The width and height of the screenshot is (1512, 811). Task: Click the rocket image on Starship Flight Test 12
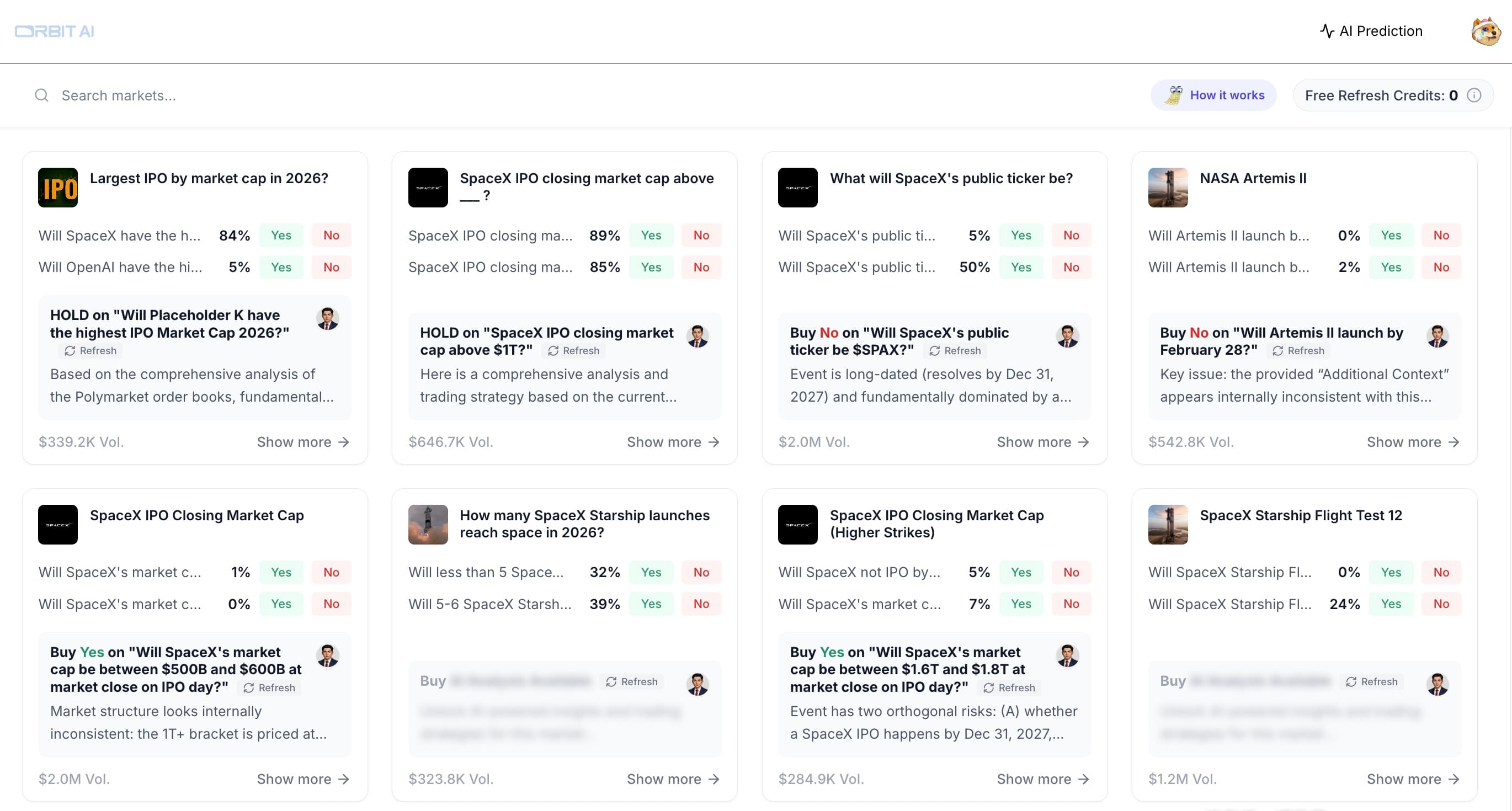pos(1168,525)
